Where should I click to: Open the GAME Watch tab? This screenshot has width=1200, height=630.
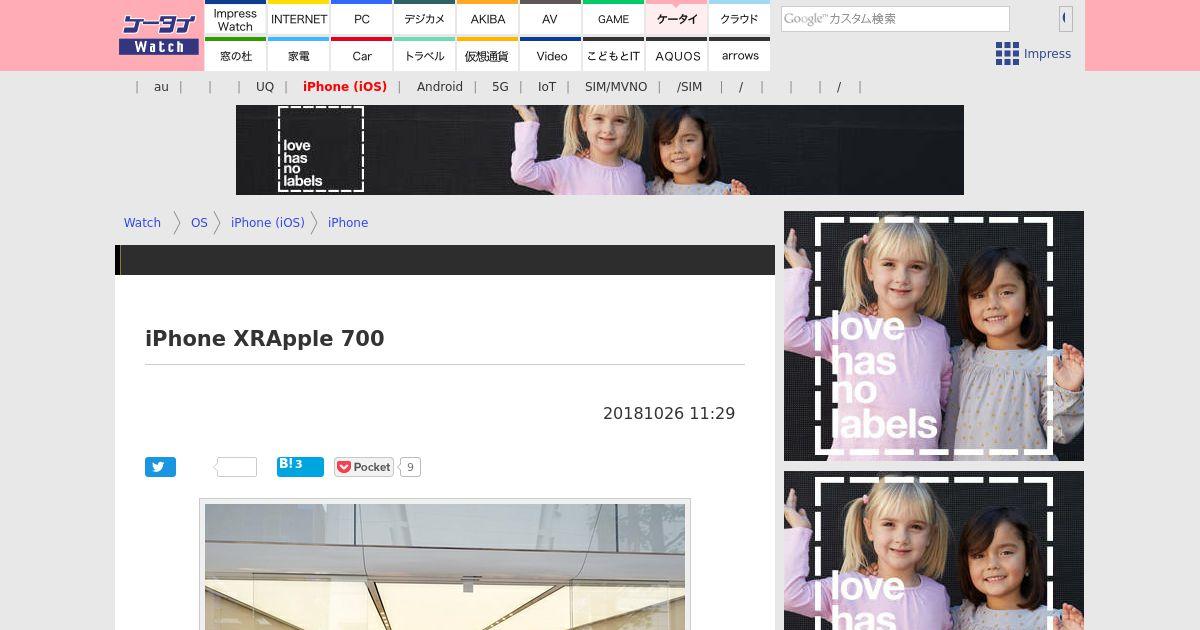pos(613,18)
